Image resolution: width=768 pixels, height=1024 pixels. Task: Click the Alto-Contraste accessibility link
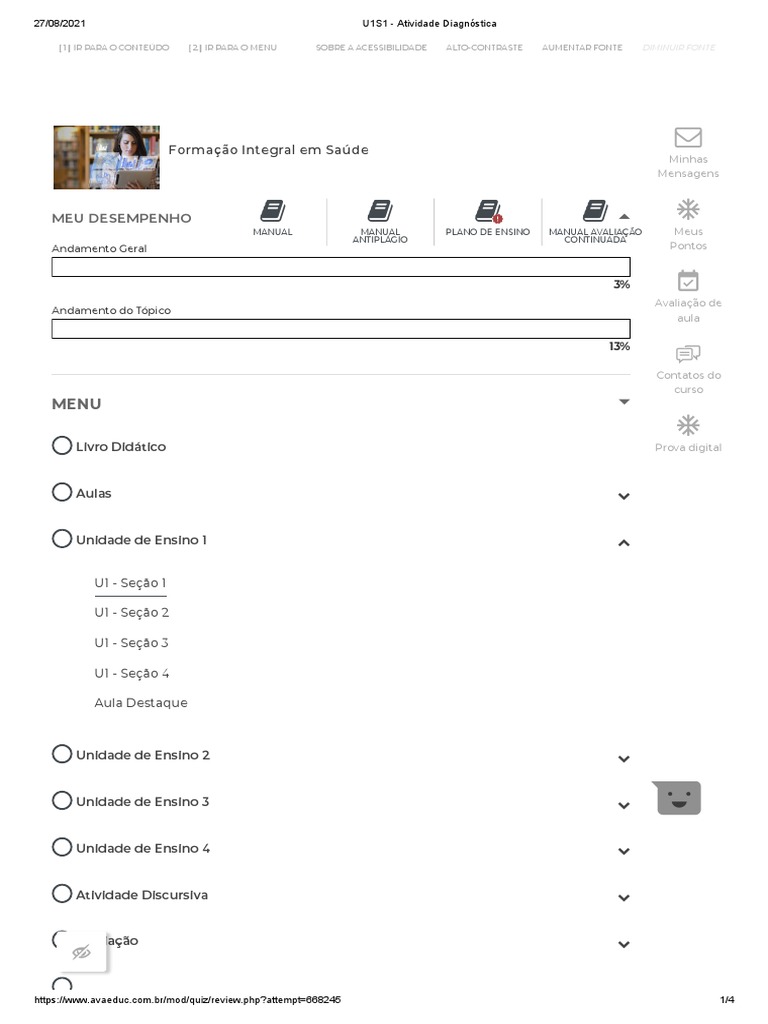pos(484,48)
